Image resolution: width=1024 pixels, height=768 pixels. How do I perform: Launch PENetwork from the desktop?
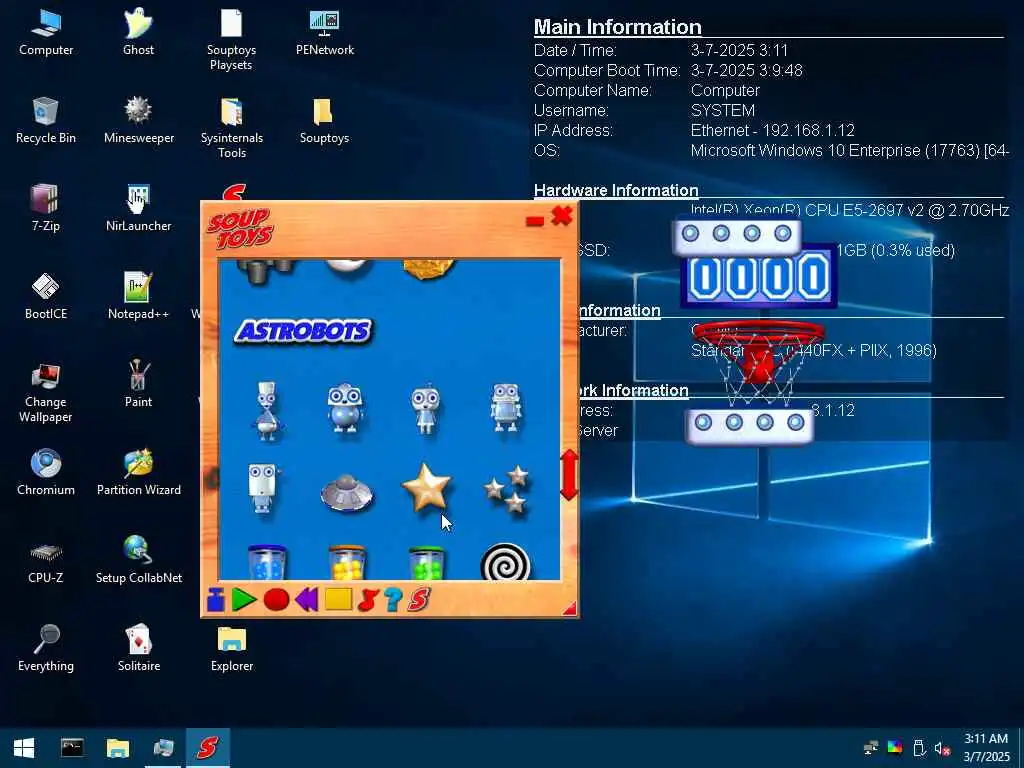point(325,33)
